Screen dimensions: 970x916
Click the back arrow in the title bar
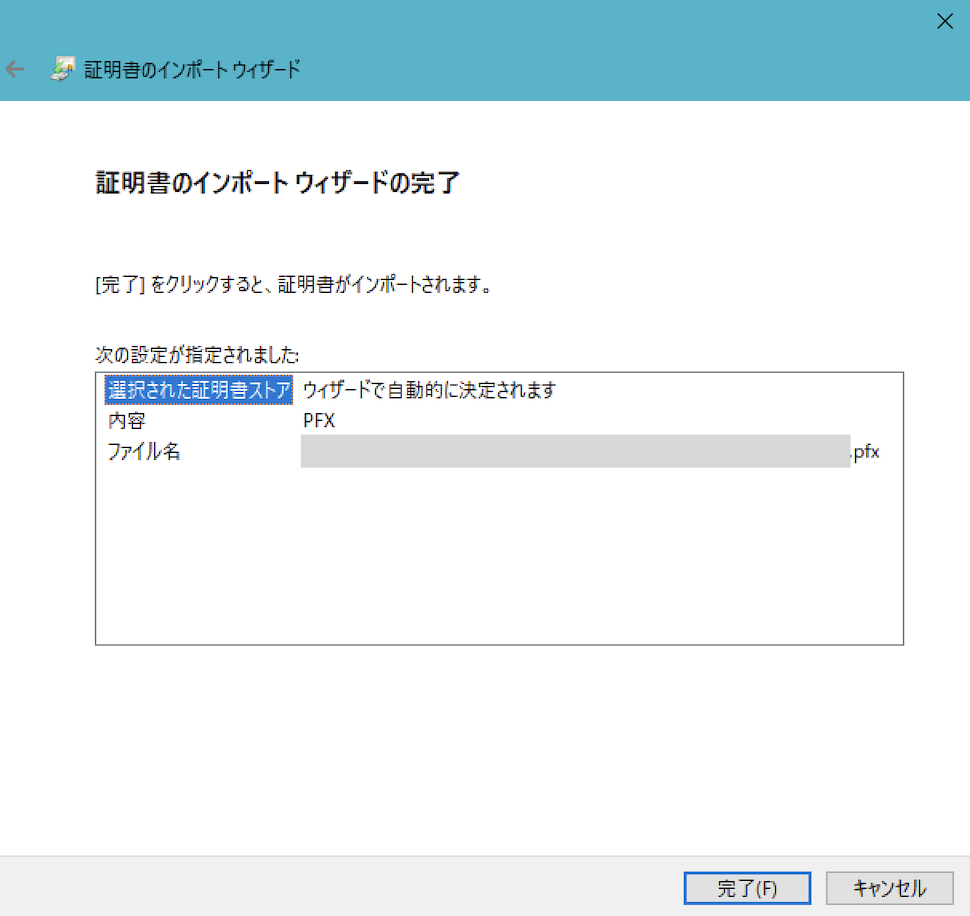(x=15, y=70)
